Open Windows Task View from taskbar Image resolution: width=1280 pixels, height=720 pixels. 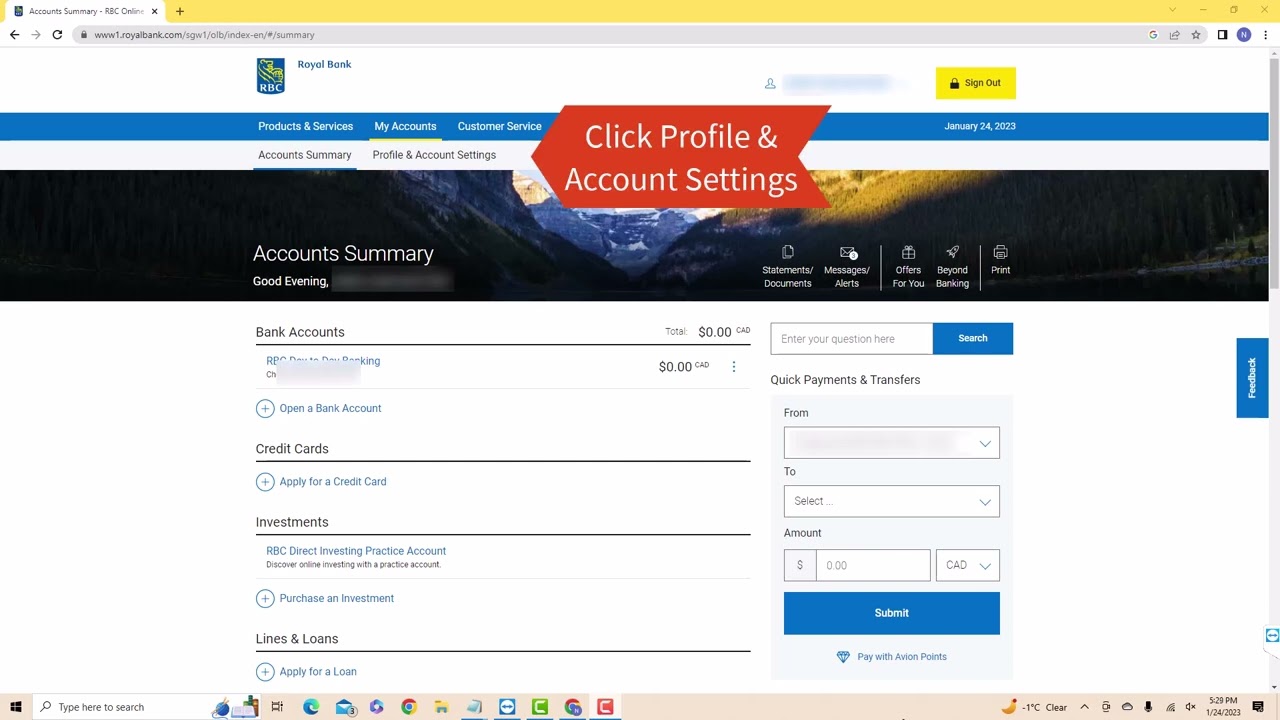coord(277,707)
